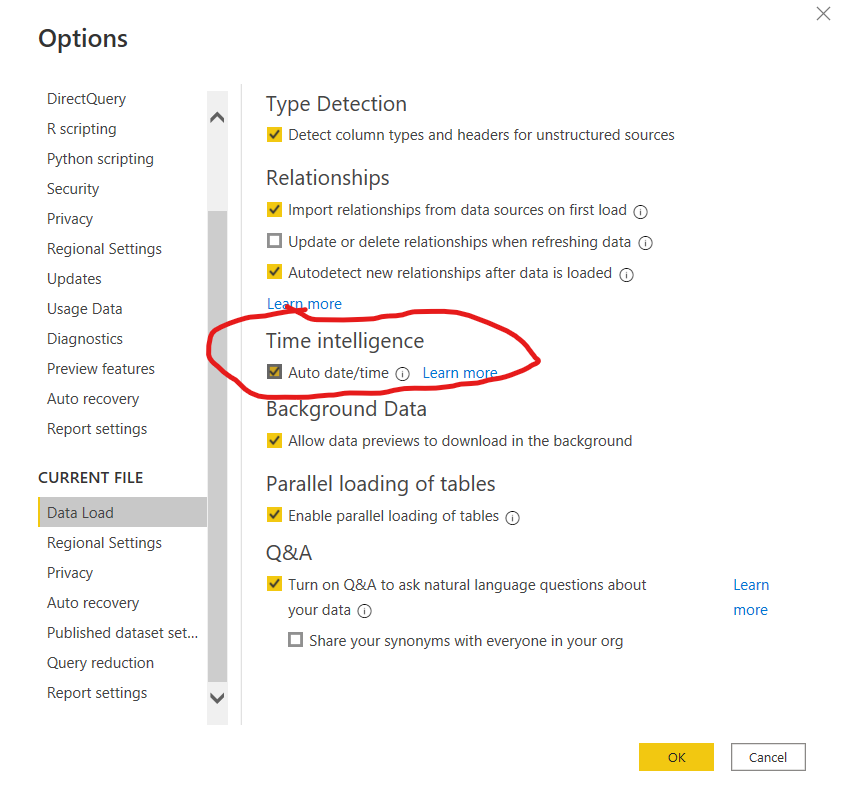Open Report settings under CURRENT FILE

click(97, 693)
